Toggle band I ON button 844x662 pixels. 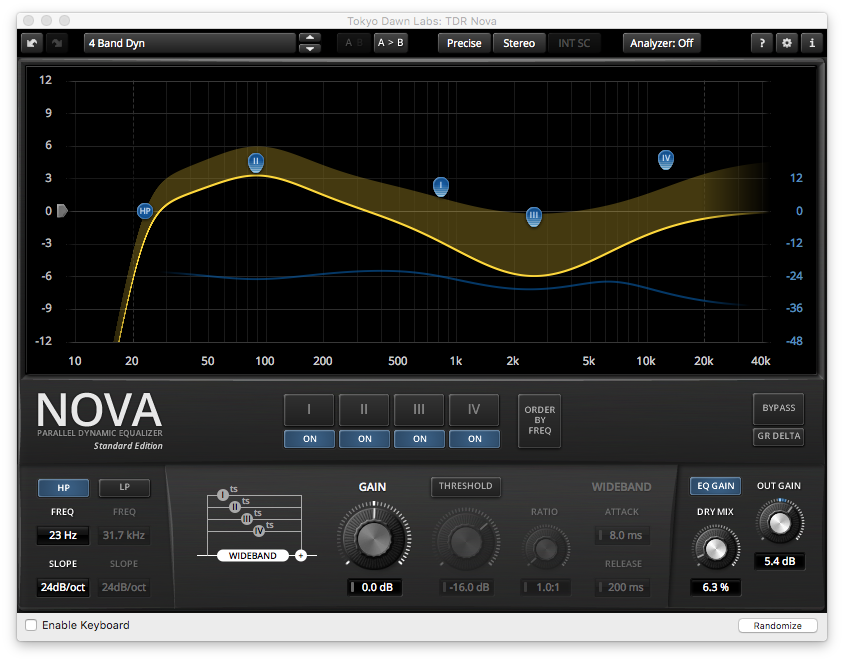click(x=310, y=439)
